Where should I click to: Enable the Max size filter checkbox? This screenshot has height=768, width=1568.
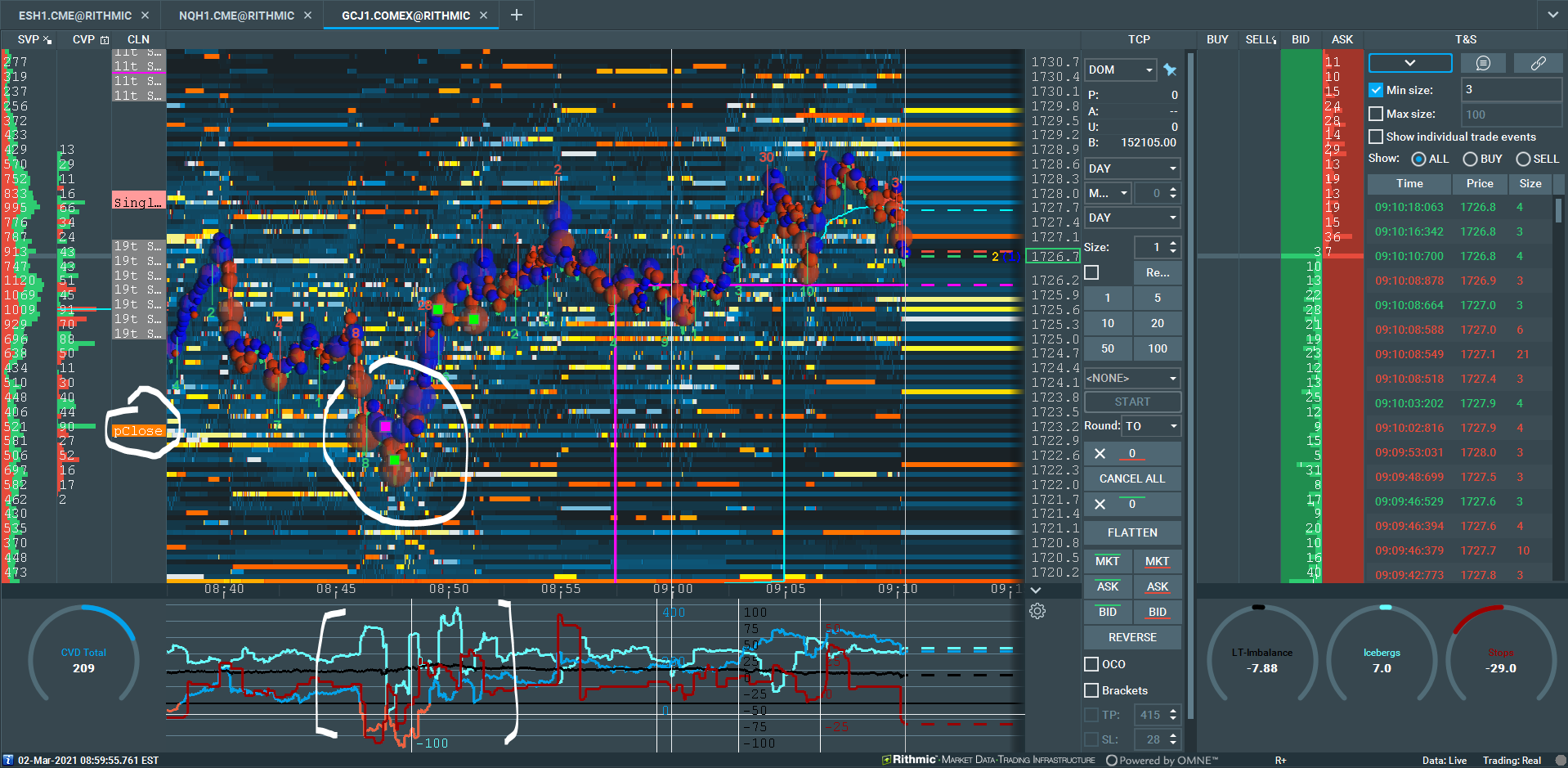pyautogui.click(x=1376, y=114)
